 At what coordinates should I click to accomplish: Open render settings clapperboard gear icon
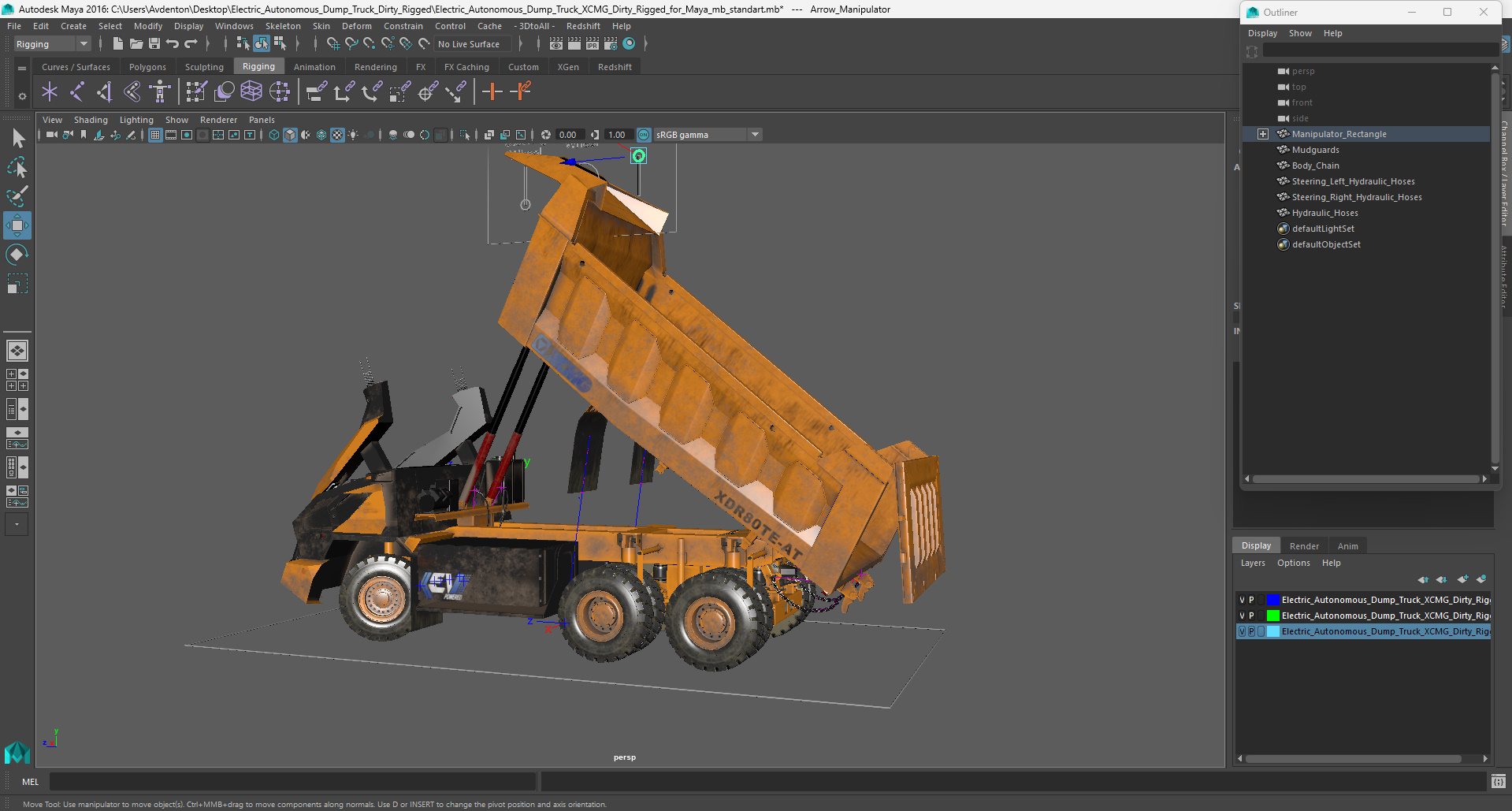(611, 44)
